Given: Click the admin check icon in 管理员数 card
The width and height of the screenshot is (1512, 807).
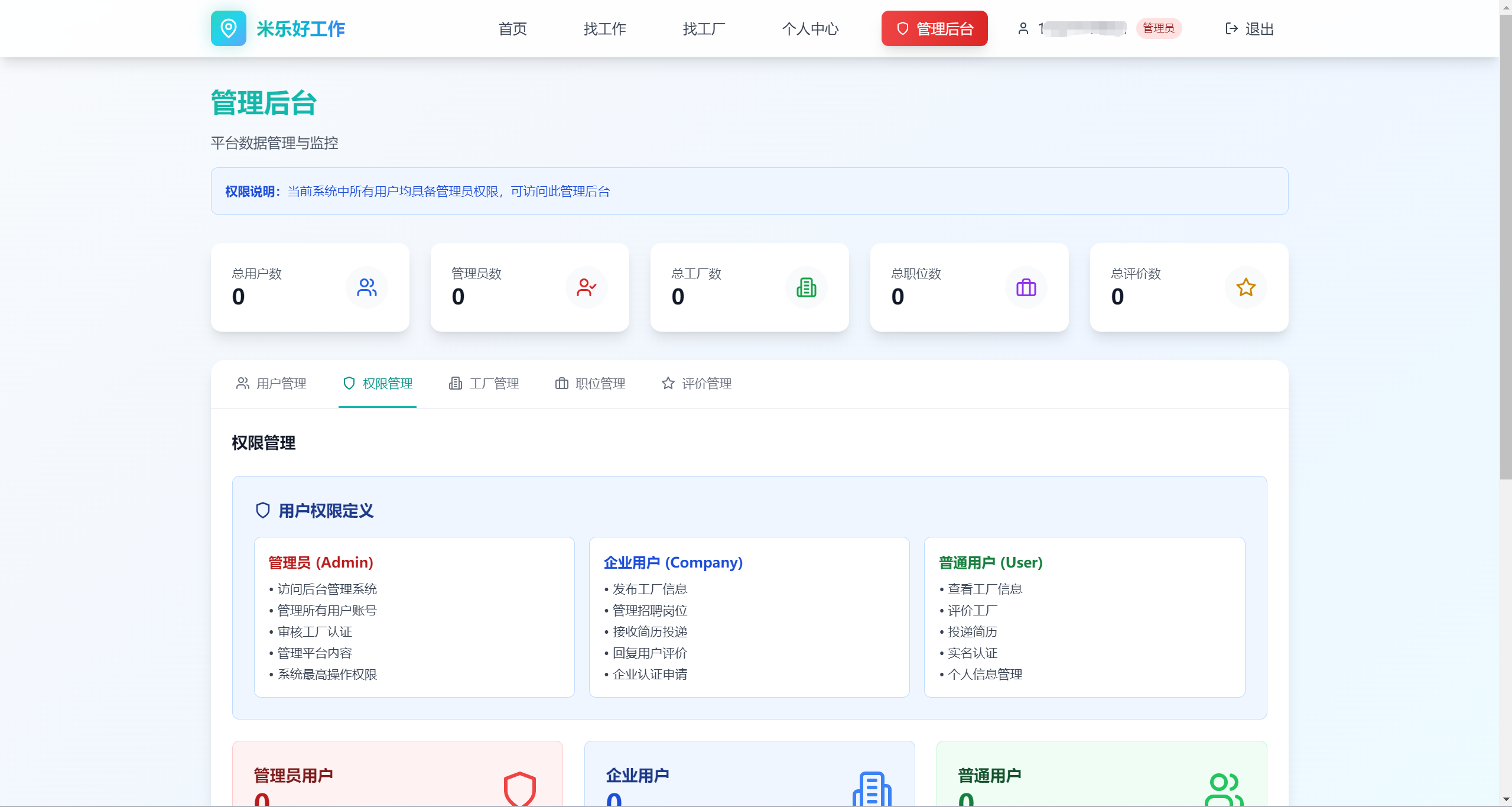Looking at the screenshot, I should click(x=586, y=287).
